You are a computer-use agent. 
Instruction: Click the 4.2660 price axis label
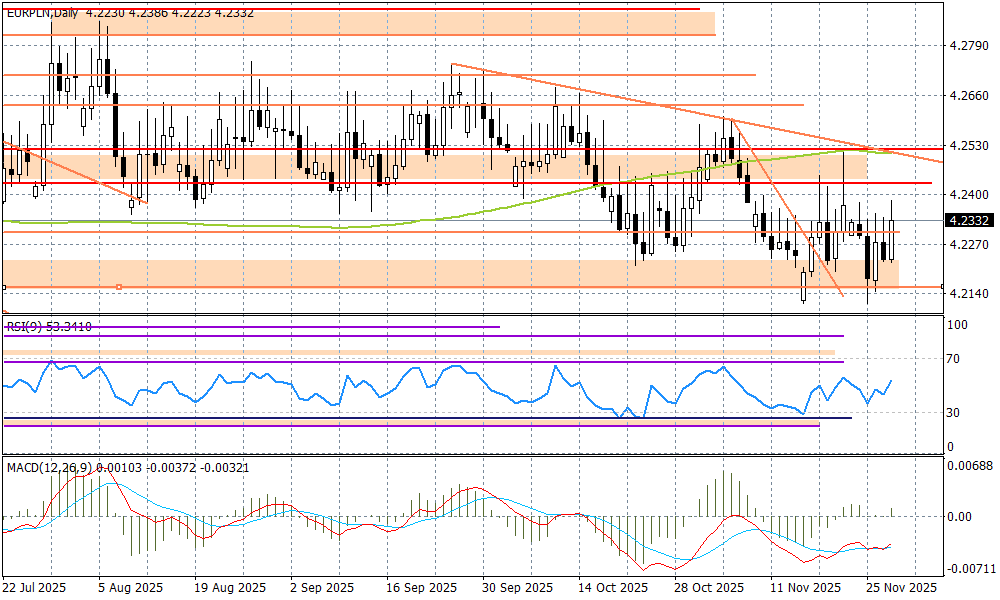coord(967,96)
